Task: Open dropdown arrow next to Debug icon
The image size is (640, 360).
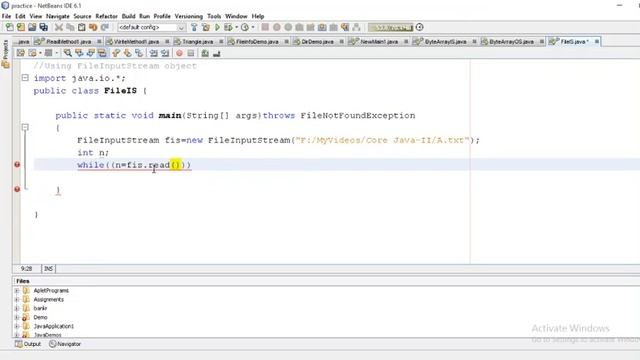Action: click(236, 27)
